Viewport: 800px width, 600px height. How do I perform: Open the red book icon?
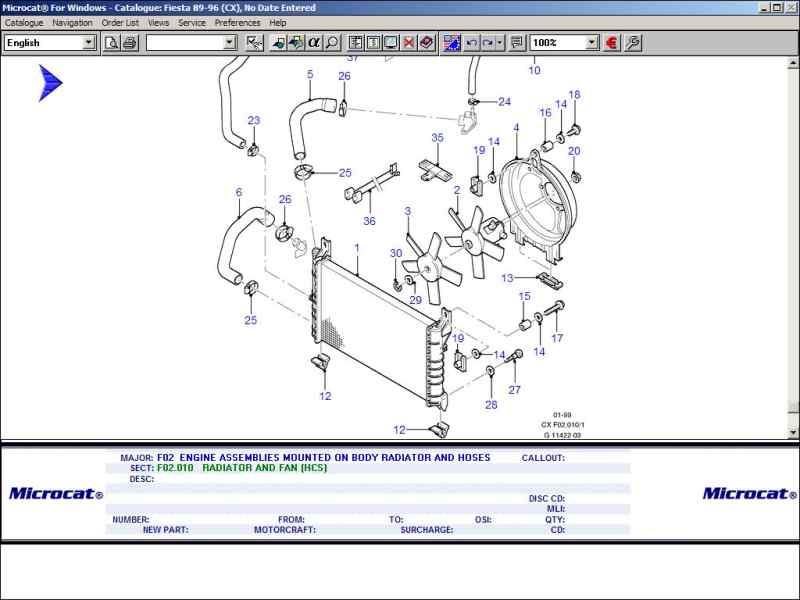tap(427, 43)
